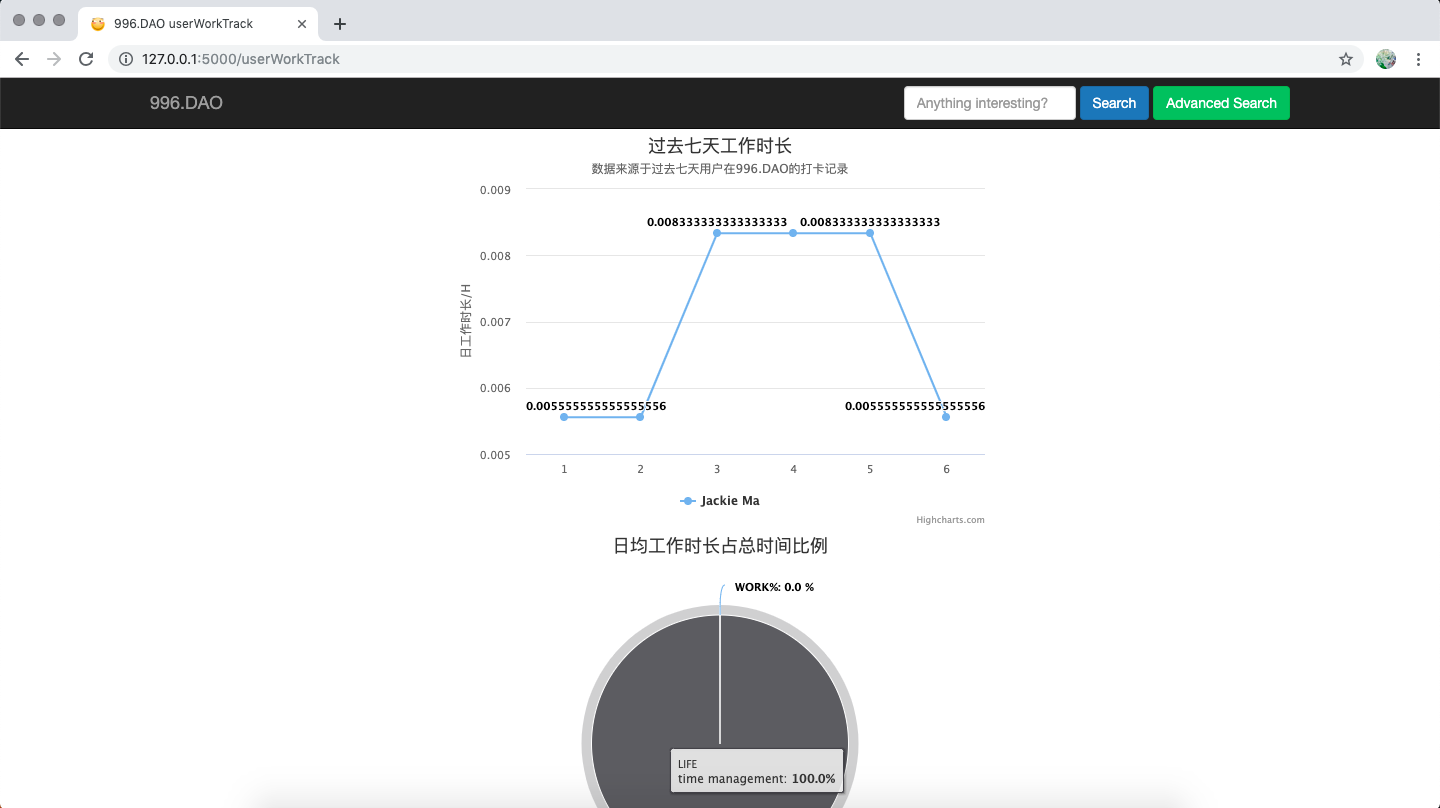Viewport: 1440px width, 808px height.
Task: Click the y-axis label 0.006
Action: (x=495, y=389)
